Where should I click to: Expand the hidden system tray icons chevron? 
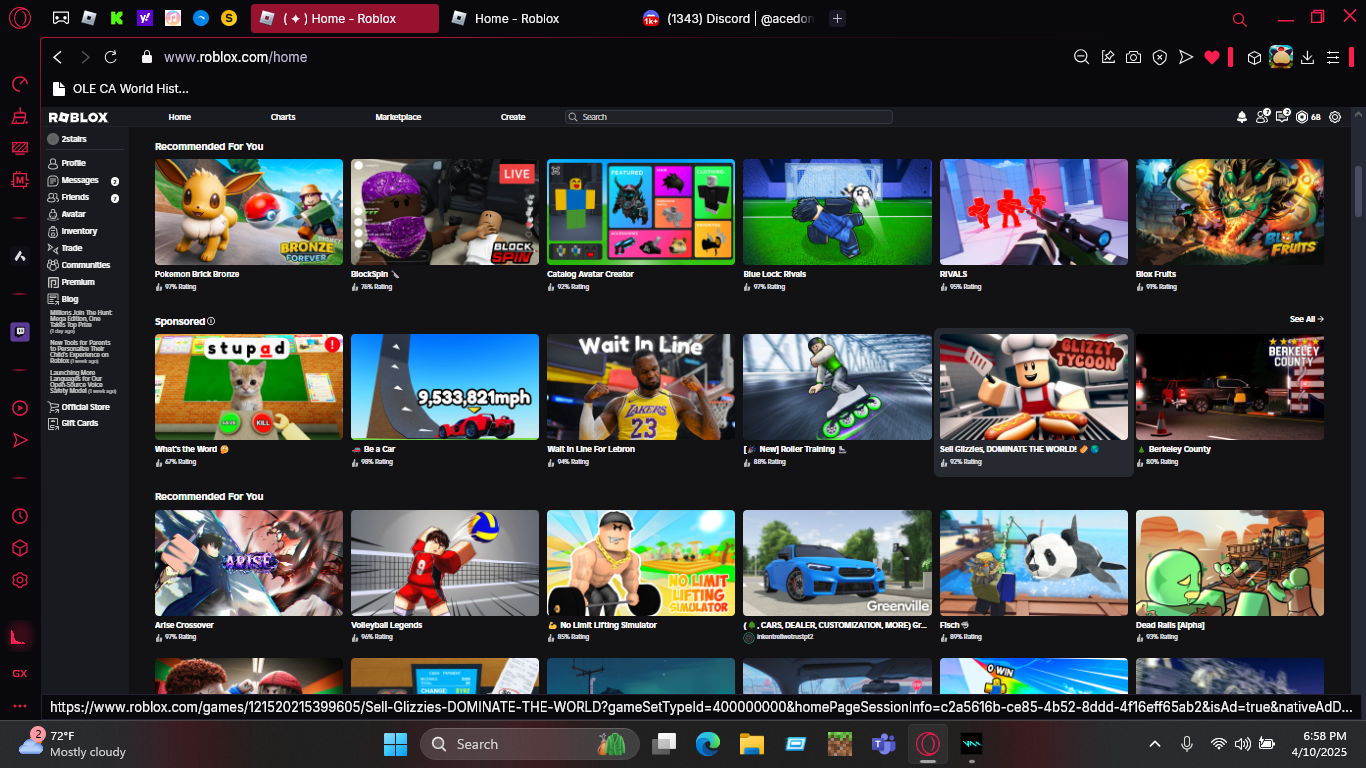(1155, 744)
